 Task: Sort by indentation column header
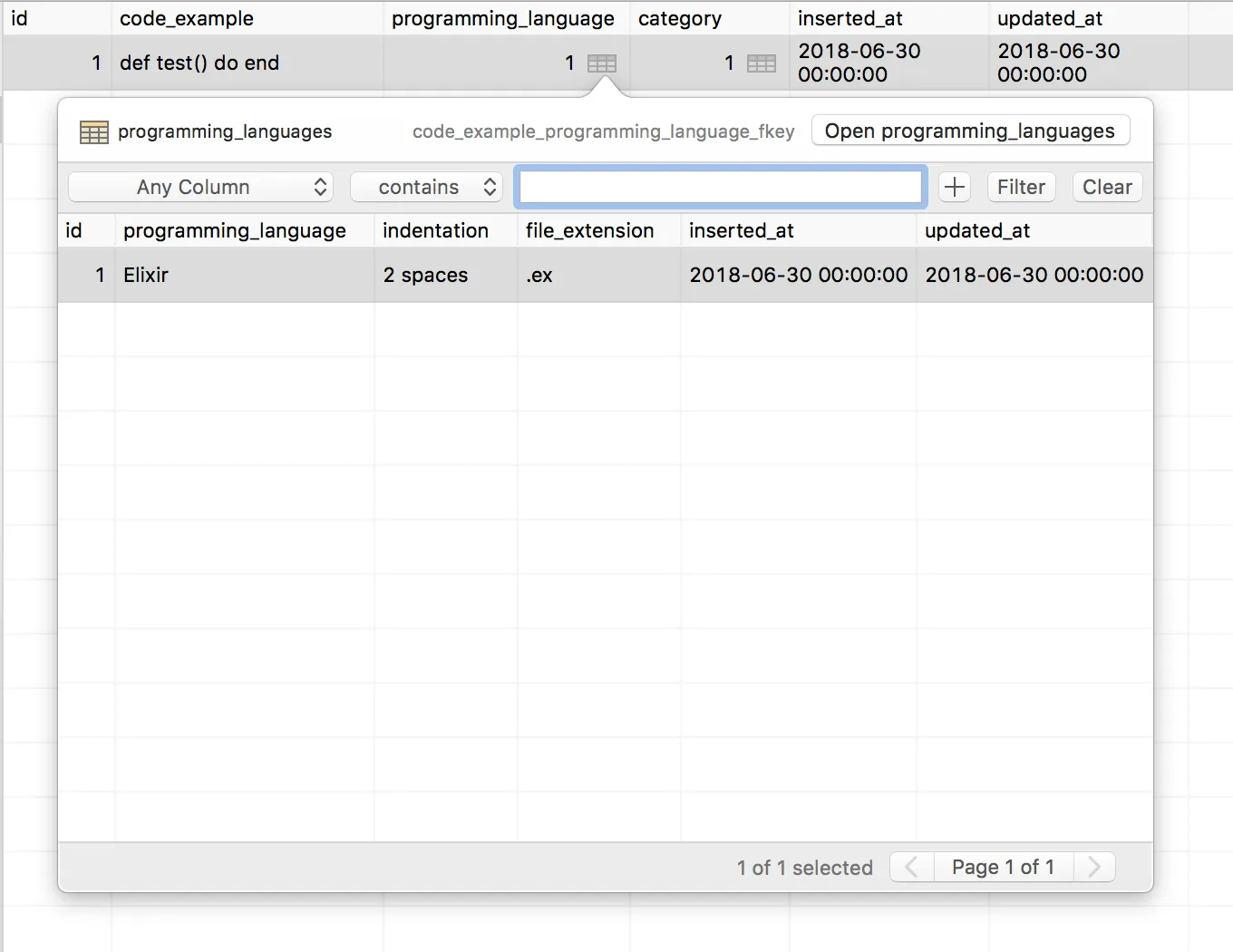click(445, 230)
